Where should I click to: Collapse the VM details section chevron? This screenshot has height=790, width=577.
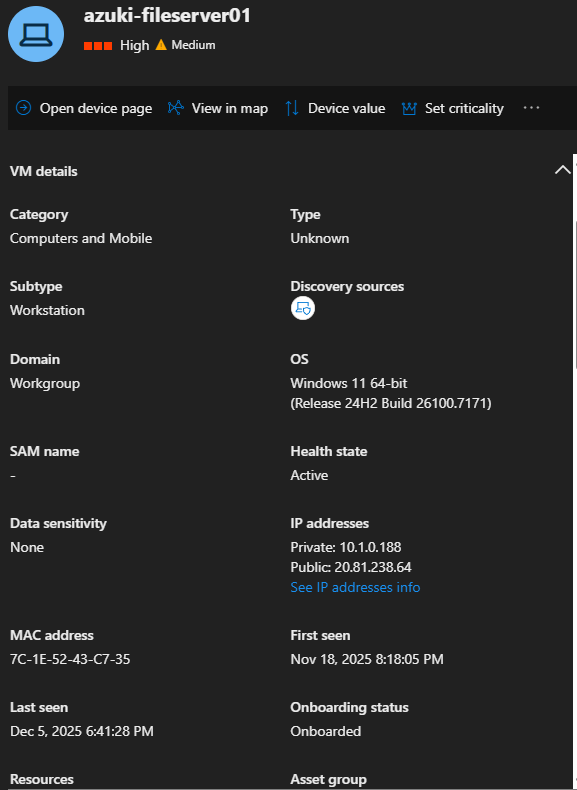pyautogui.click(x=562, y=170)
